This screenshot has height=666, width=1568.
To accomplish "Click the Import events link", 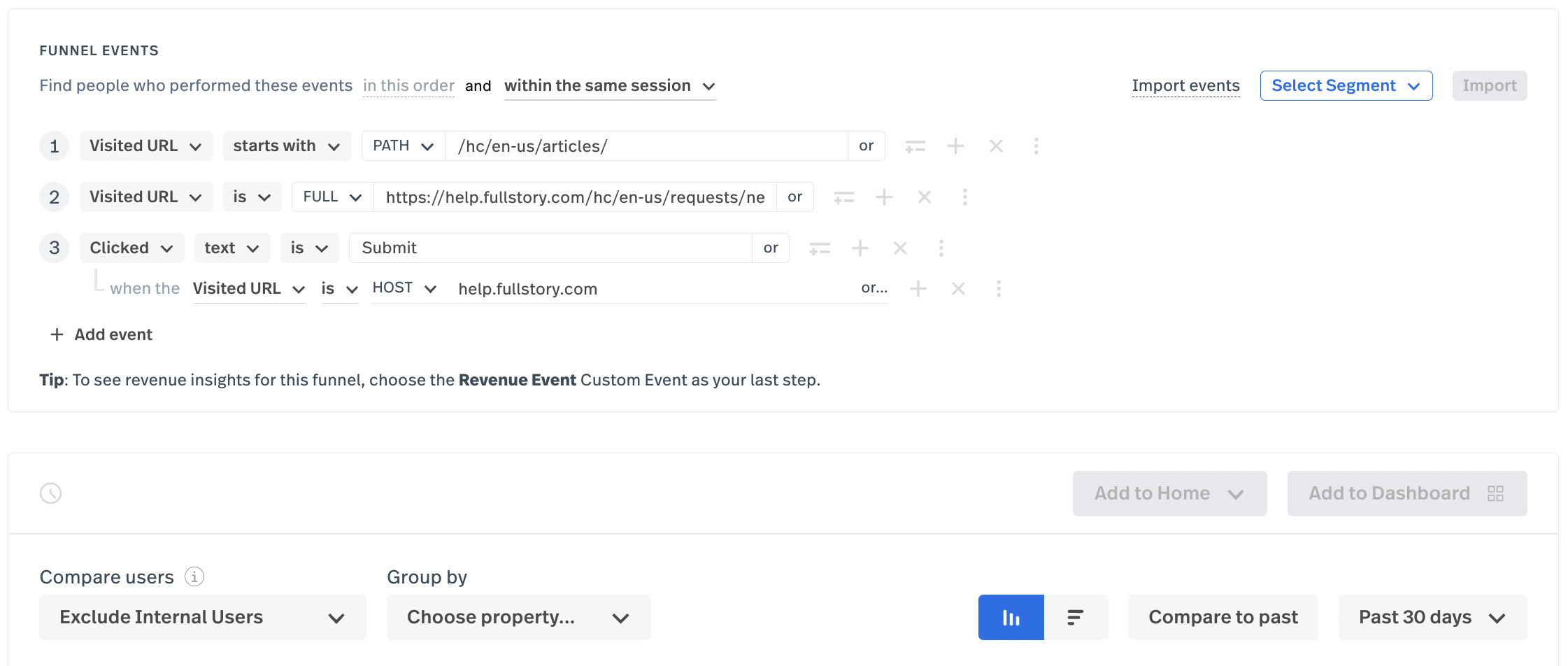I will 1185,86.
